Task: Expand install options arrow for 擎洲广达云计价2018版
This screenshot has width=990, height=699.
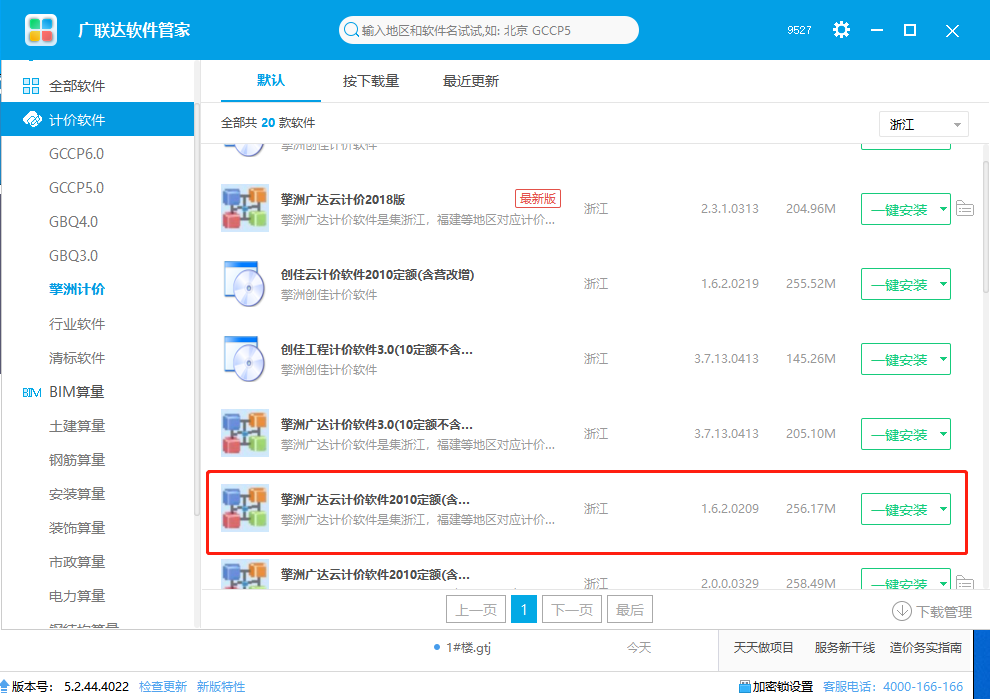Action: (x=943, y=209)
